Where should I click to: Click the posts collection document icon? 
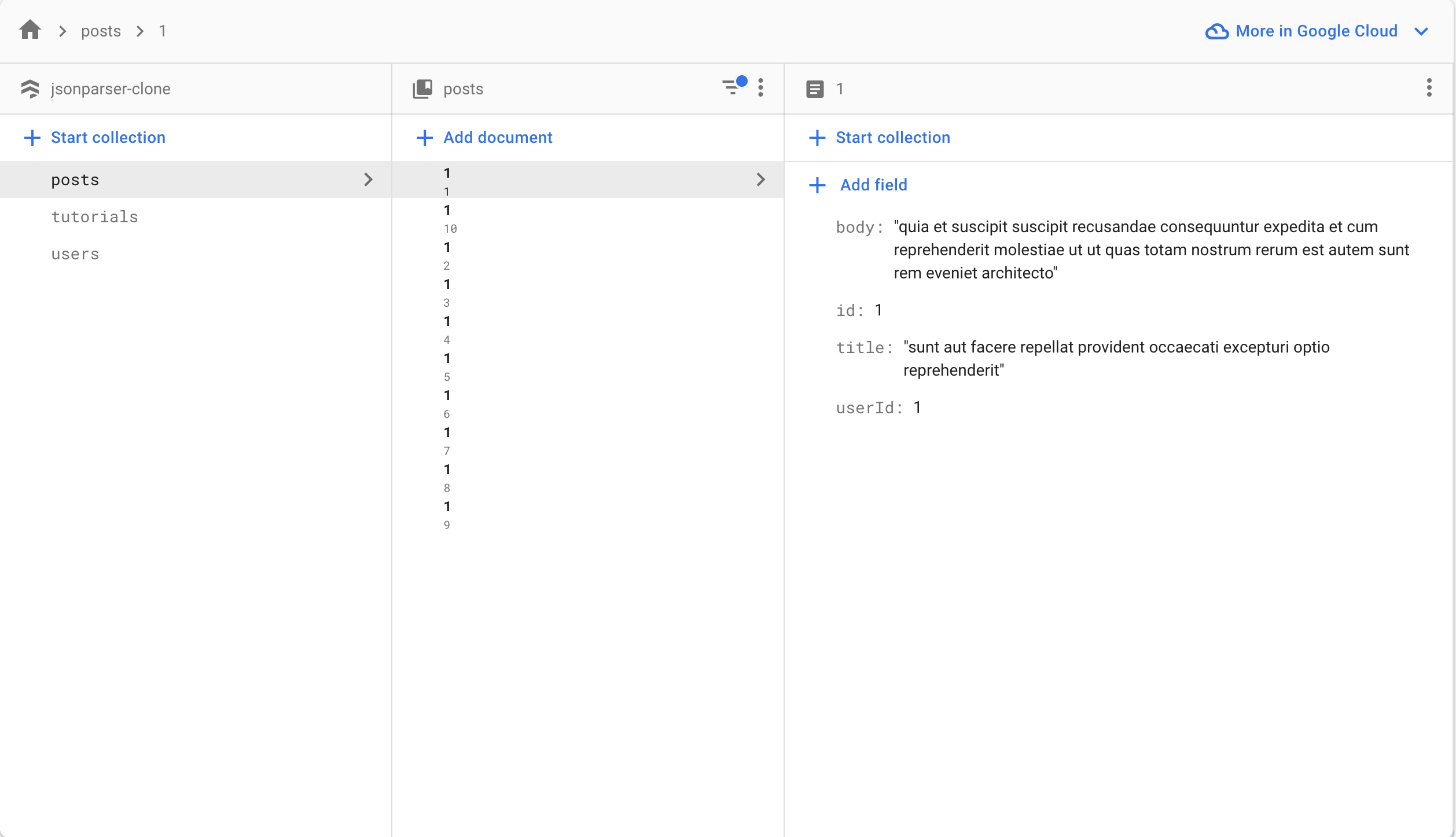422,88
